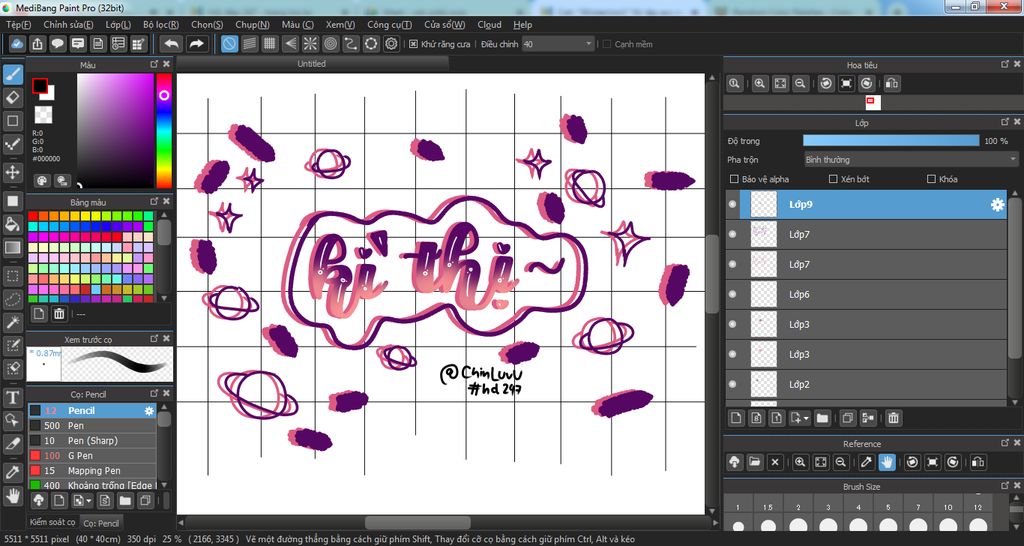Screen dimensions: 1024x546
Task: Adjust the Độ trong opacity slider
Action: [891, 141]
